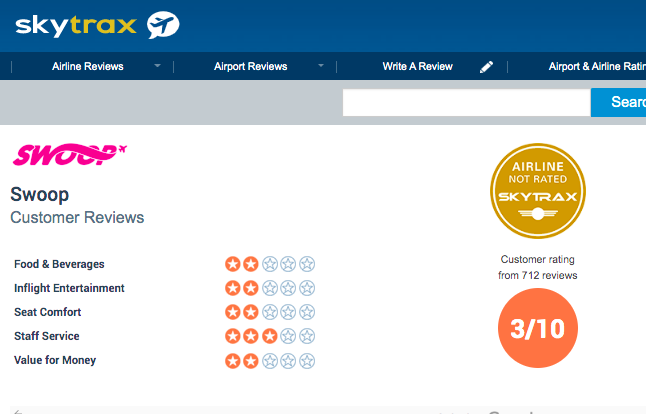646x414 pixels.
Task: Click the Inflight Entertainment label
Action: click(x=69, y=288)
